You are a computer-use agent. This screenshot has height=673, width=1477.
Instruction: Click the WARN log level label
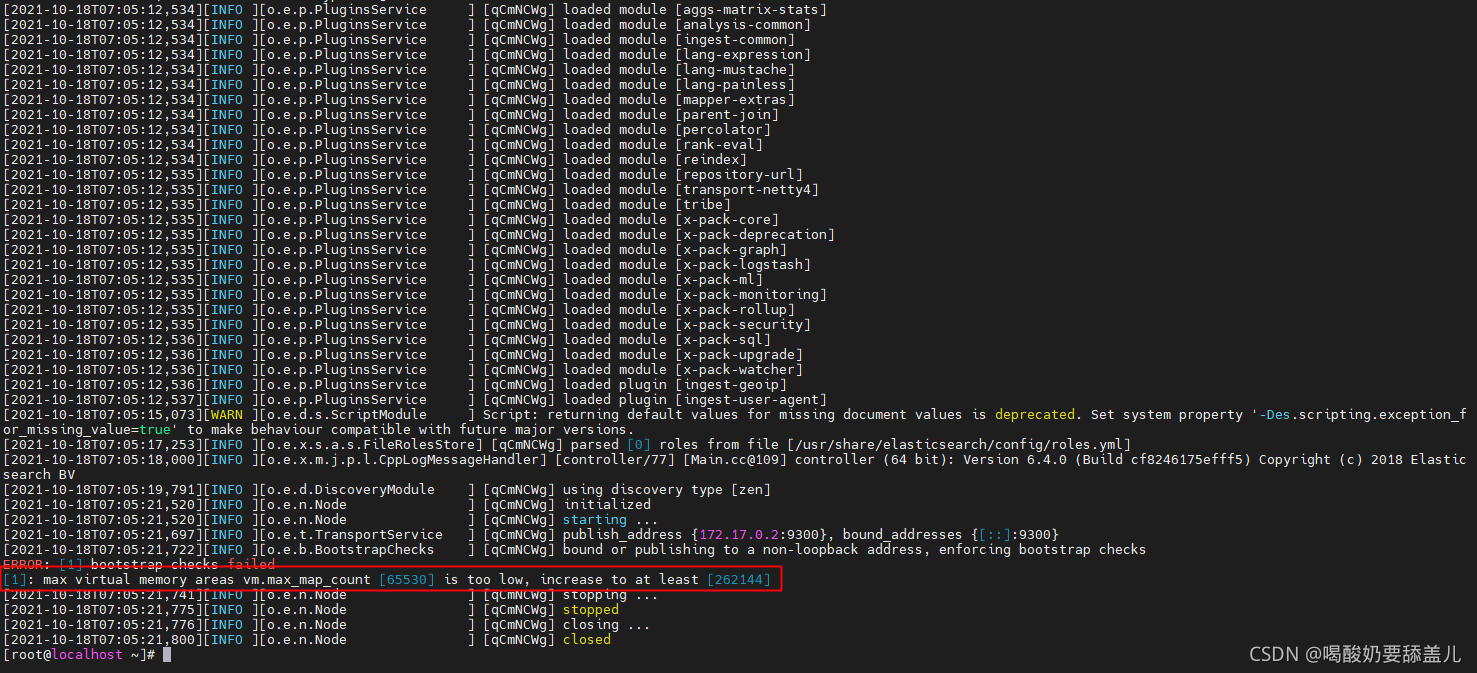[227, 415]
